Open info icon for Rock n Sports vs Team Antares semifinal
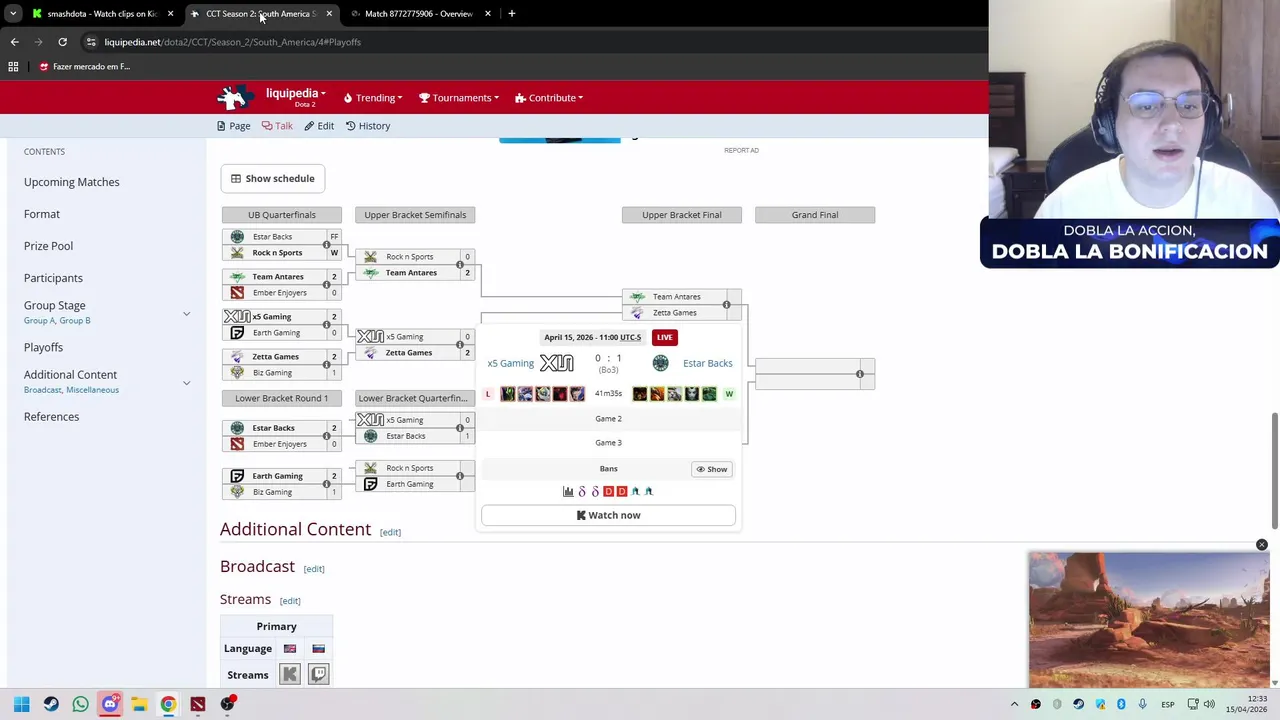The height and width of the screenshot is (720, 1280). coord(460,265)
